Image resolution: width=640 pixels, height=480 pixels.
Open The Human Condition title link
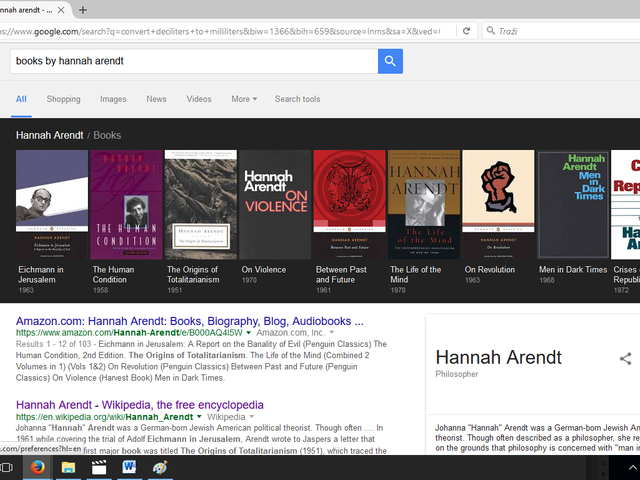(x=113, y=275)
